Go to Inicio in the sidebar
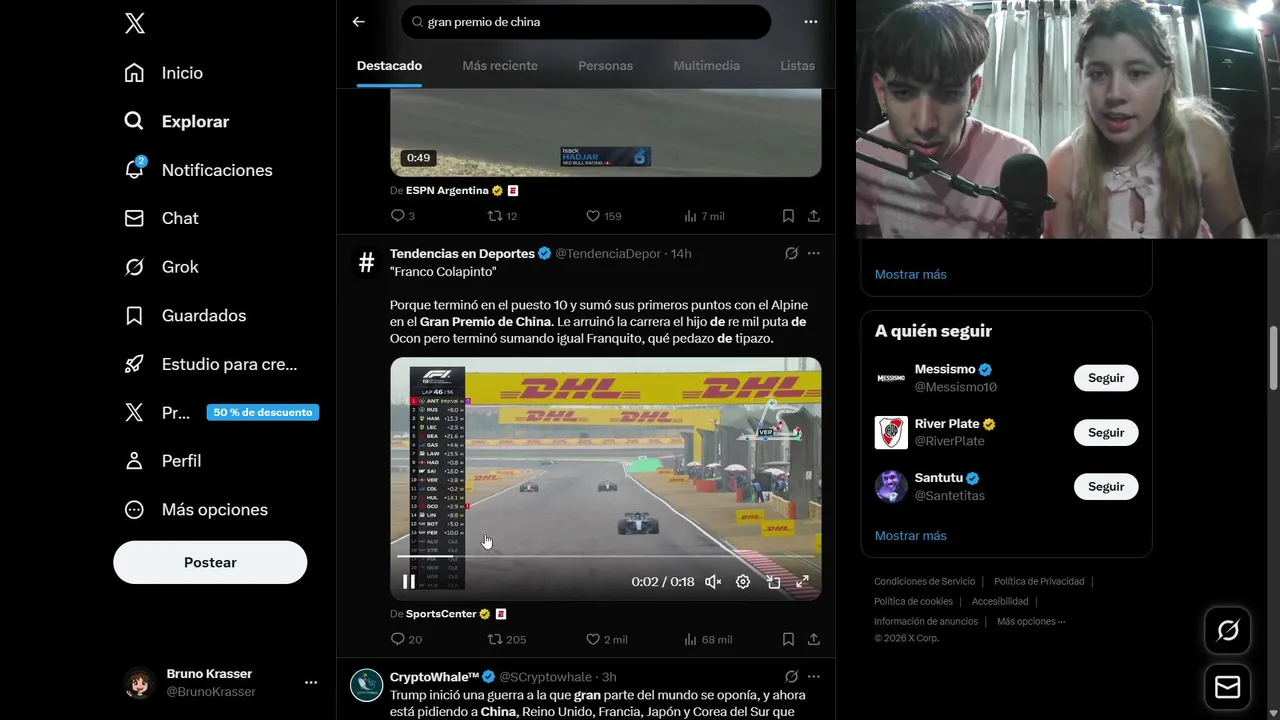 [163, 73]
